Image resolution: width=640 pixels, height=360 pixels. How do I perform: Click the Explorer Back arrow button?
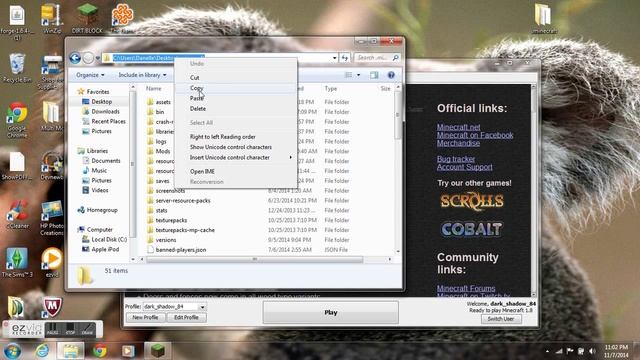75,58
